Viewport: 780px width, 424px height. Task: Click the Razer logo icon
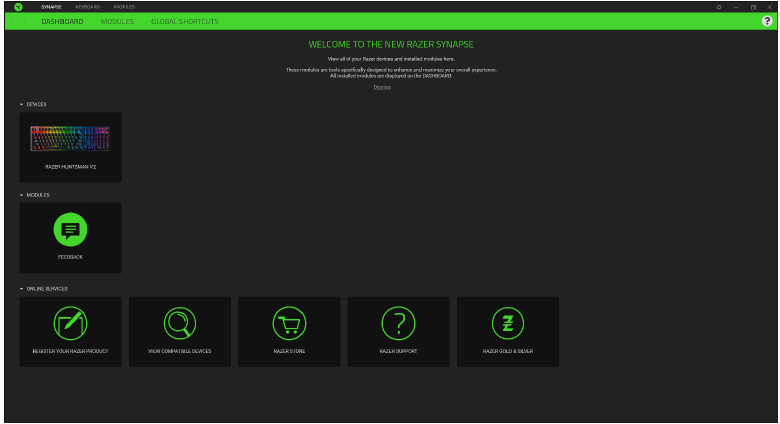(x=18, y=7)
